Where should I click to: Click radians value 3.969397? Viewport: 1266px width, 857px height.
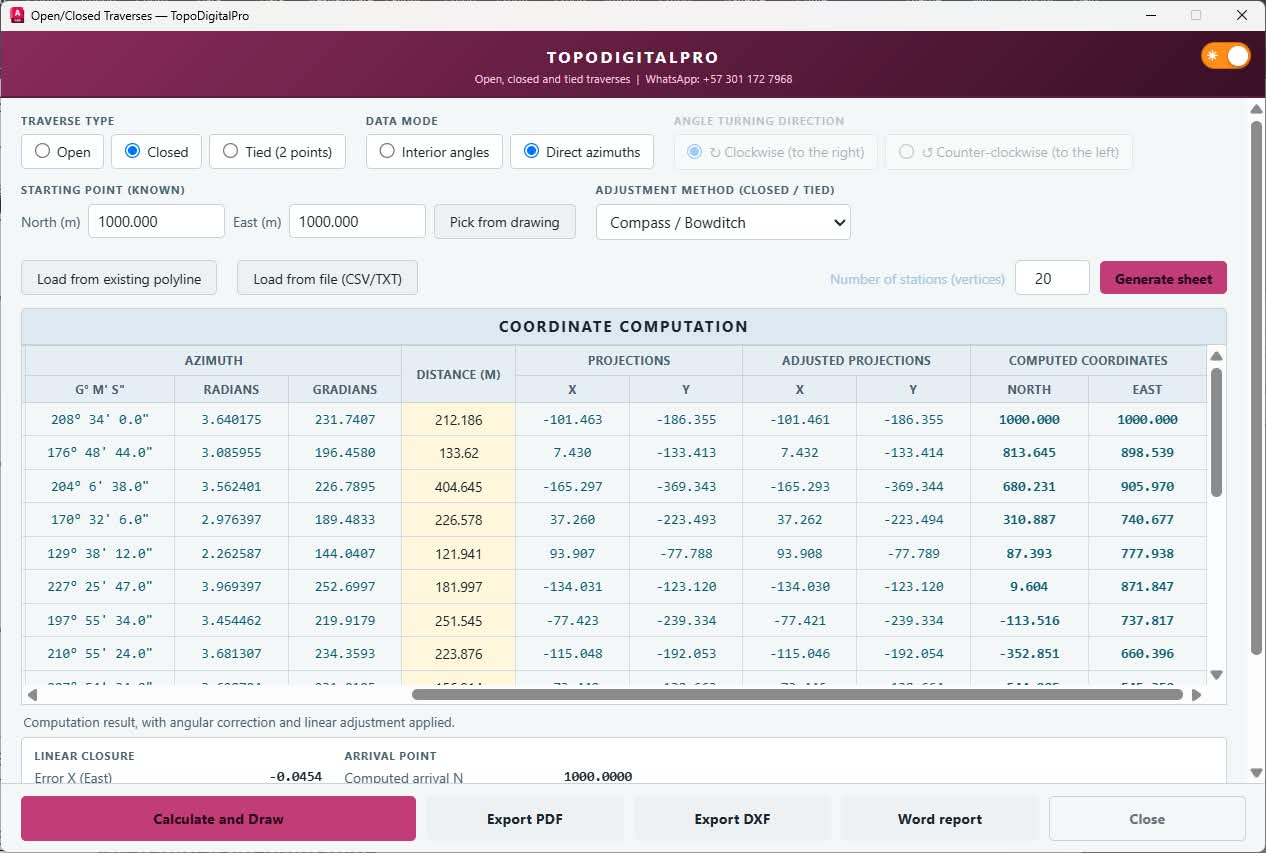(x=231, y=587)
